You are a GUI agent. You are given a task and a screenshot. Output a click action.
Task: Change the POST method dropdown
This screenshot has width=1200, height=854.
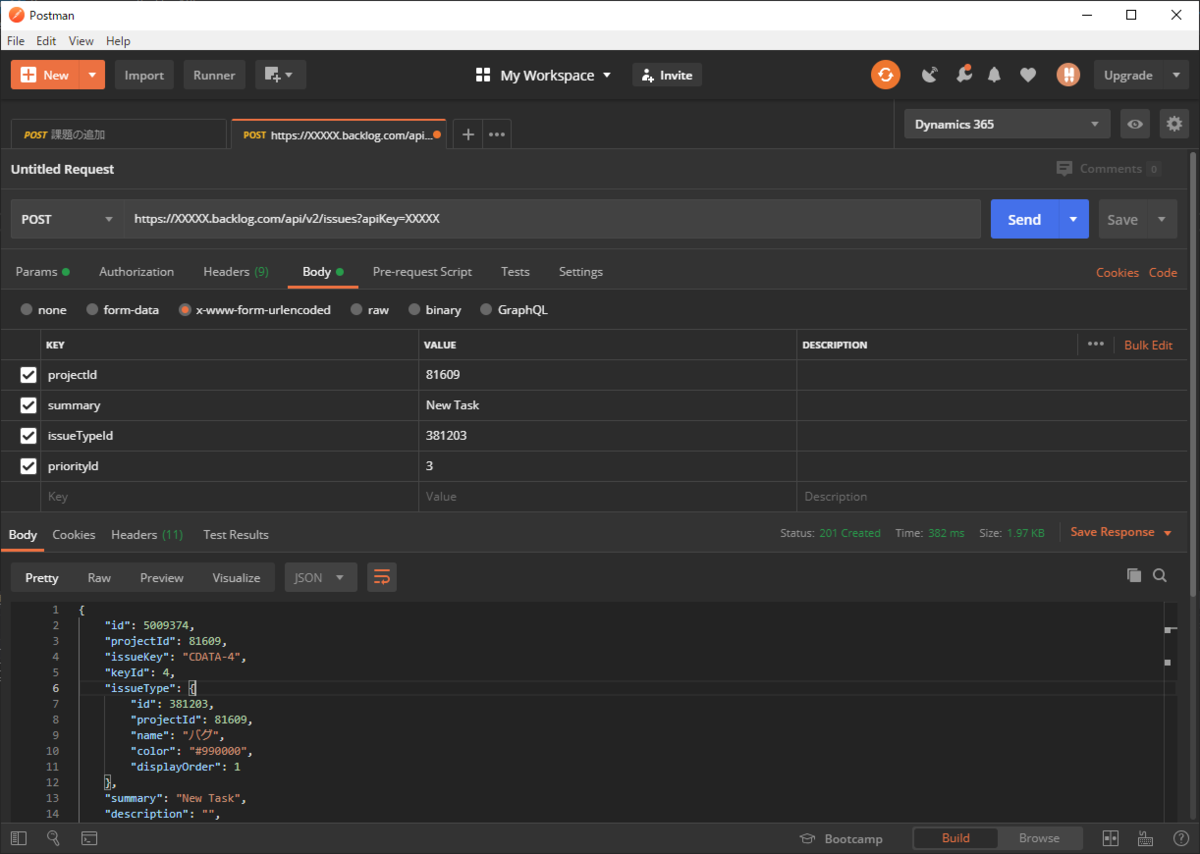[x=67, y=219]
